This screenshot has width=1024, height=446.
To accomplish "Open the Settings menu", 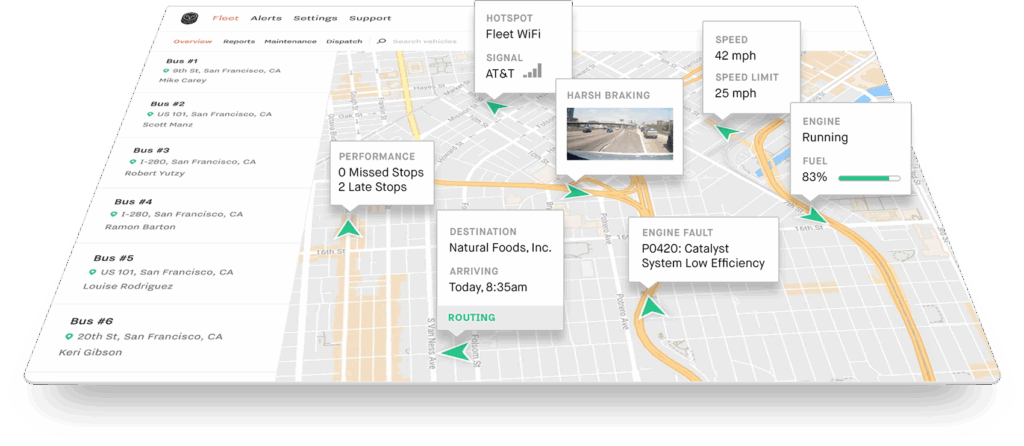I will pos(315,18).
